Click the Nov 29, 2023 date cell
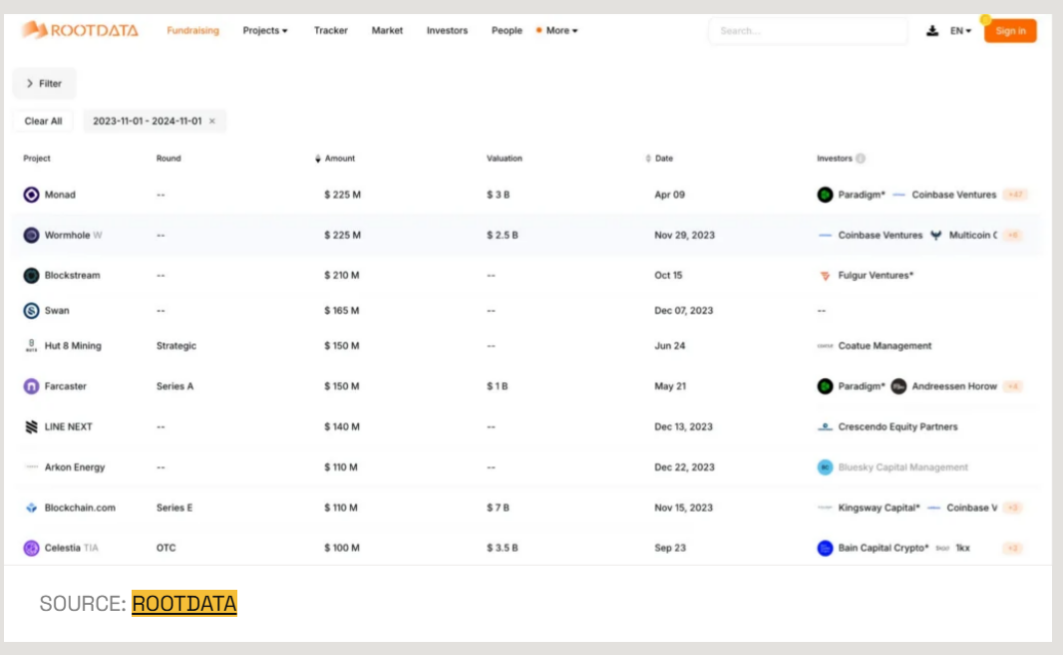This screenshot has height=655, width=1063. coord(684,235)
